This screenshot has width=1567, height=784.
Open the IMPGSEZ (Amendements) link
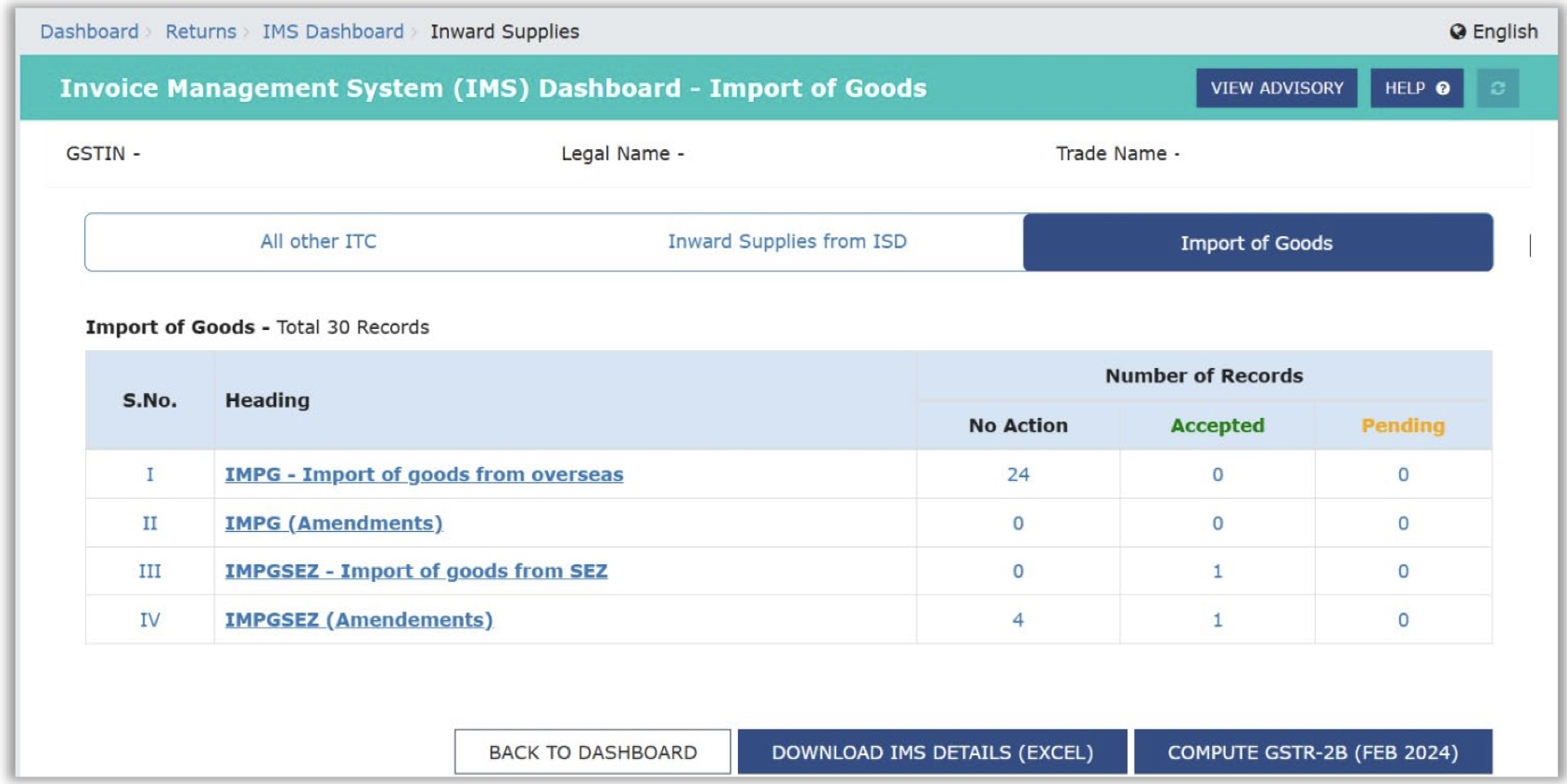point(359,620)
